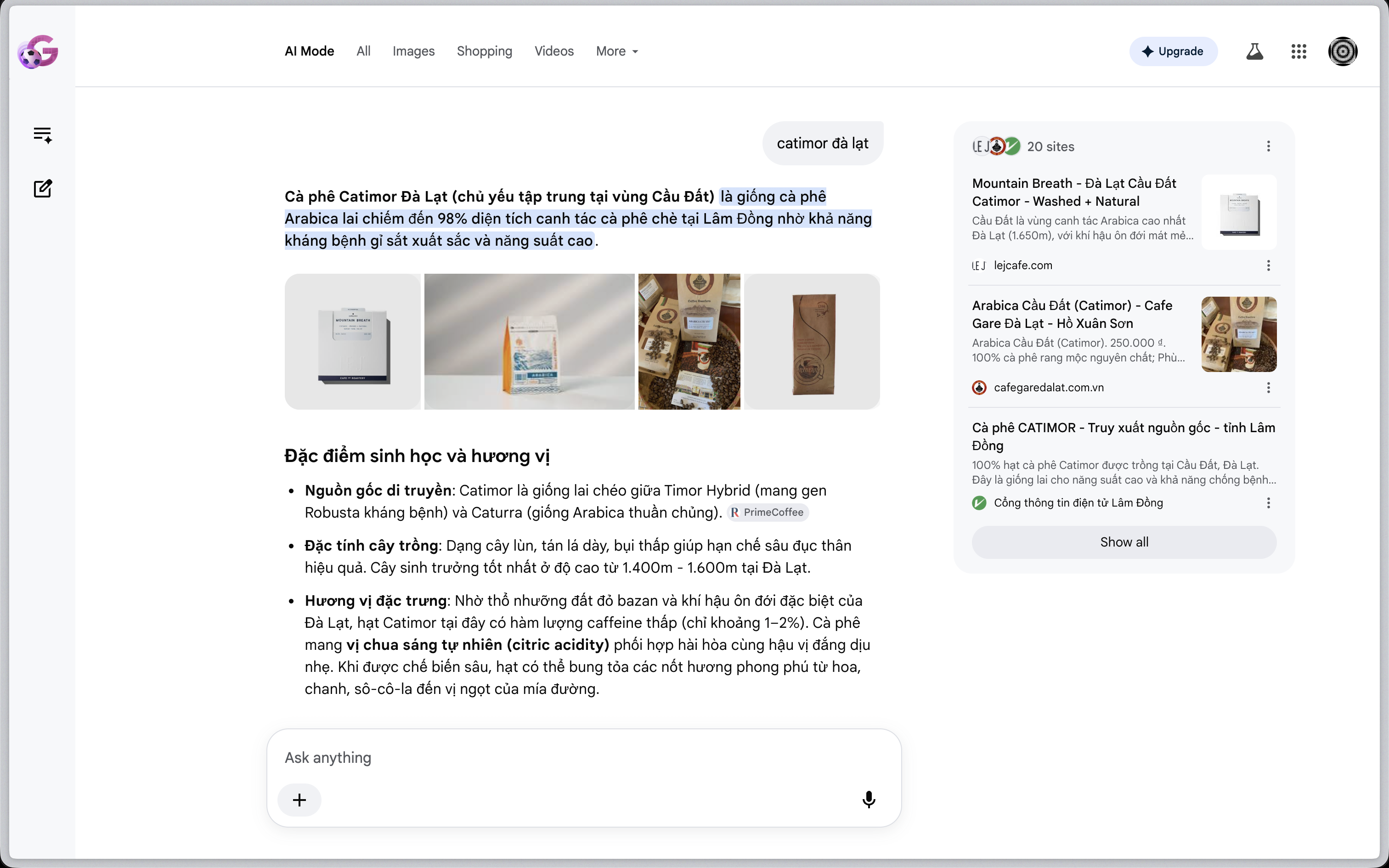This screenshot has width=1389, height=868.
Task: Switch to the Images tab
Action: [x=413, y=51]
